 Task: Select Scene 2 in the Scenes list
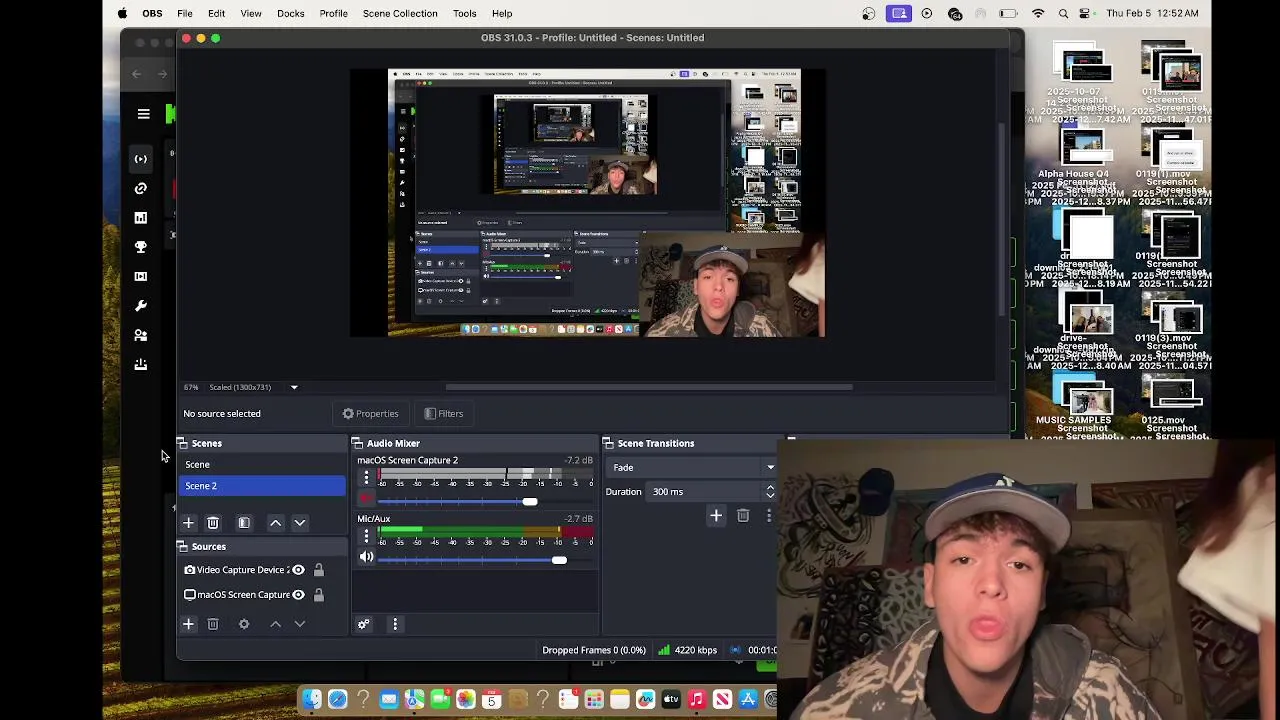[262, 485]
